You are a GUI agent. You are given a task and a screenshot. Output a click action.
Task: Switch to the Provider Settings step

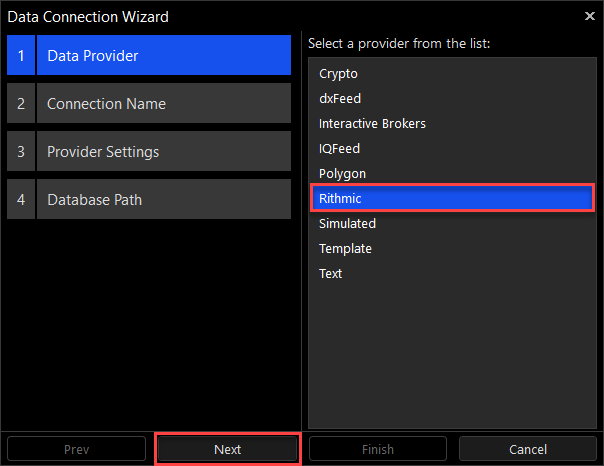tap(163, 152)
